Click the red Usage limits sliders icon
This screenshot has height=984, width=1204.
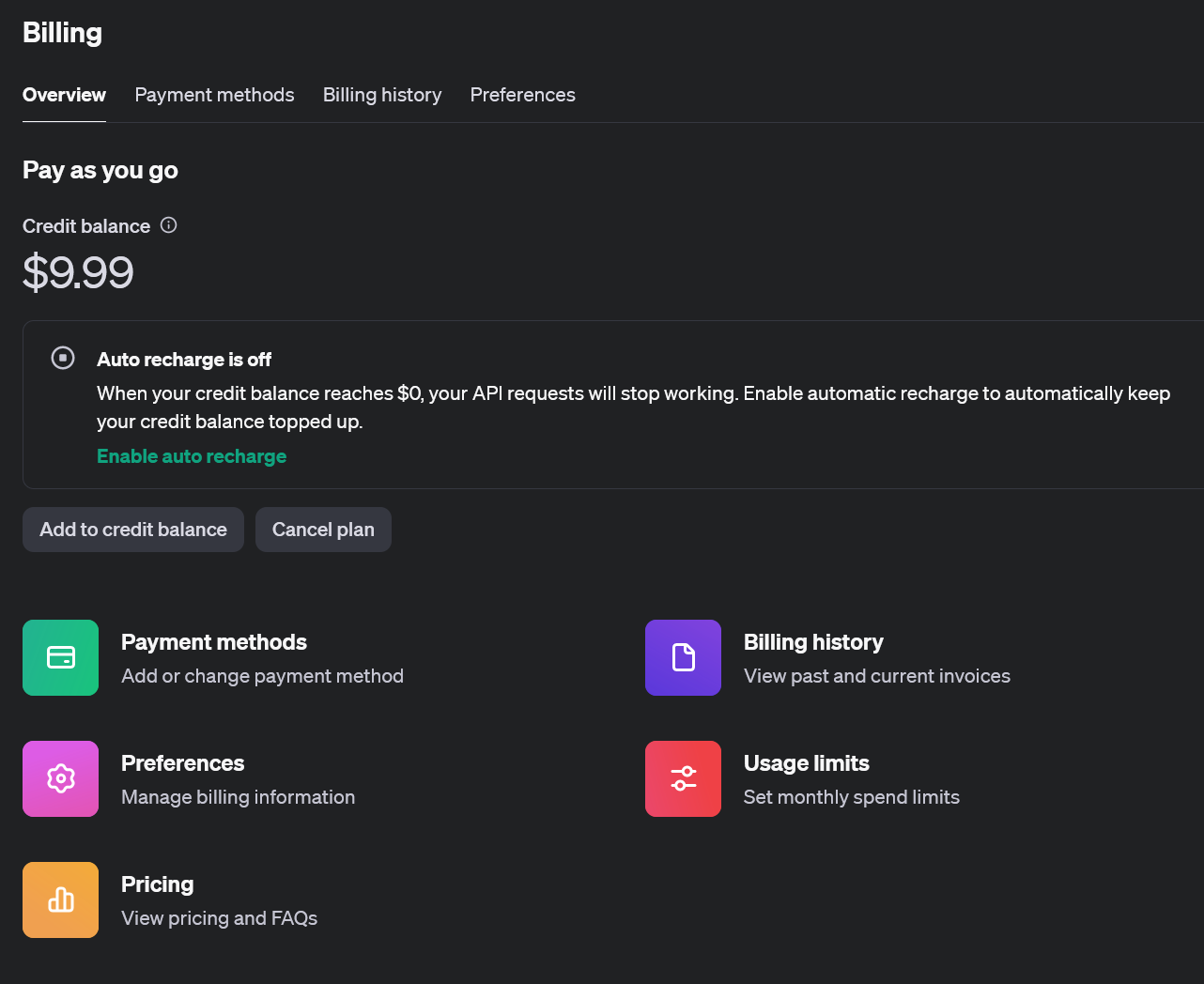(x=683, y=778)
